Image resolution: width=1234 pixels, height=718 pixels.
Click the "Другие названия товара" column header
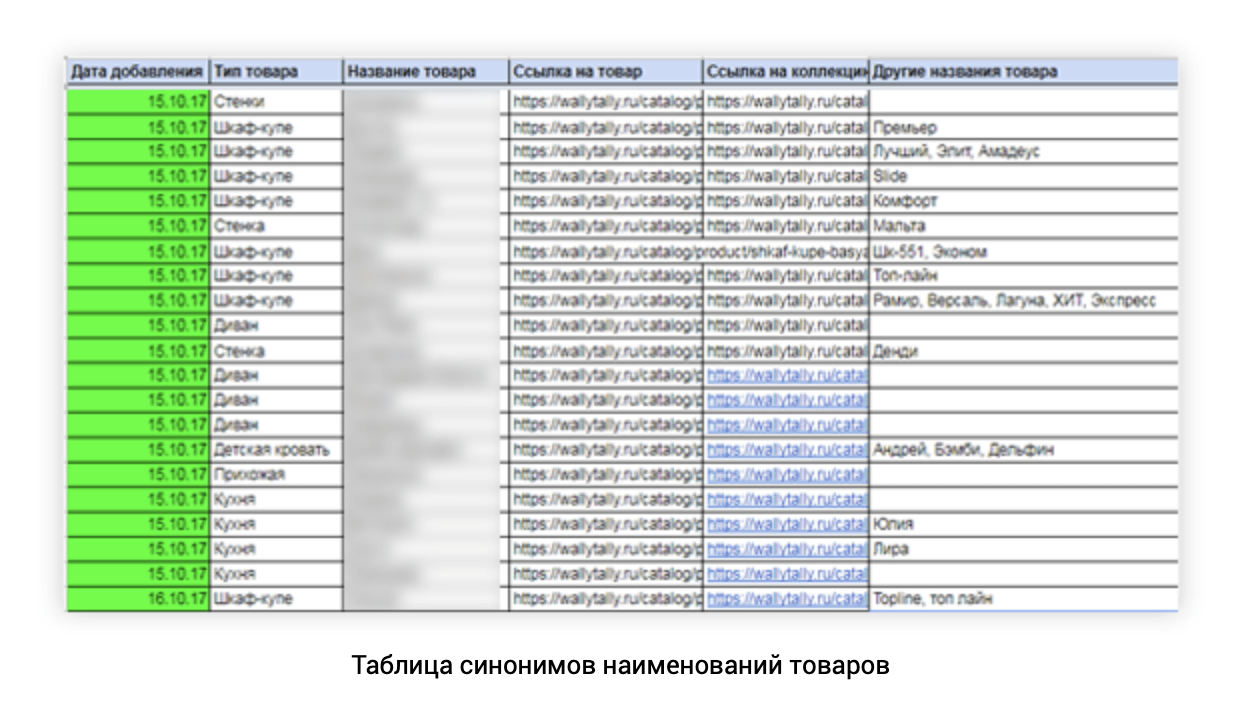point(1023,72)
